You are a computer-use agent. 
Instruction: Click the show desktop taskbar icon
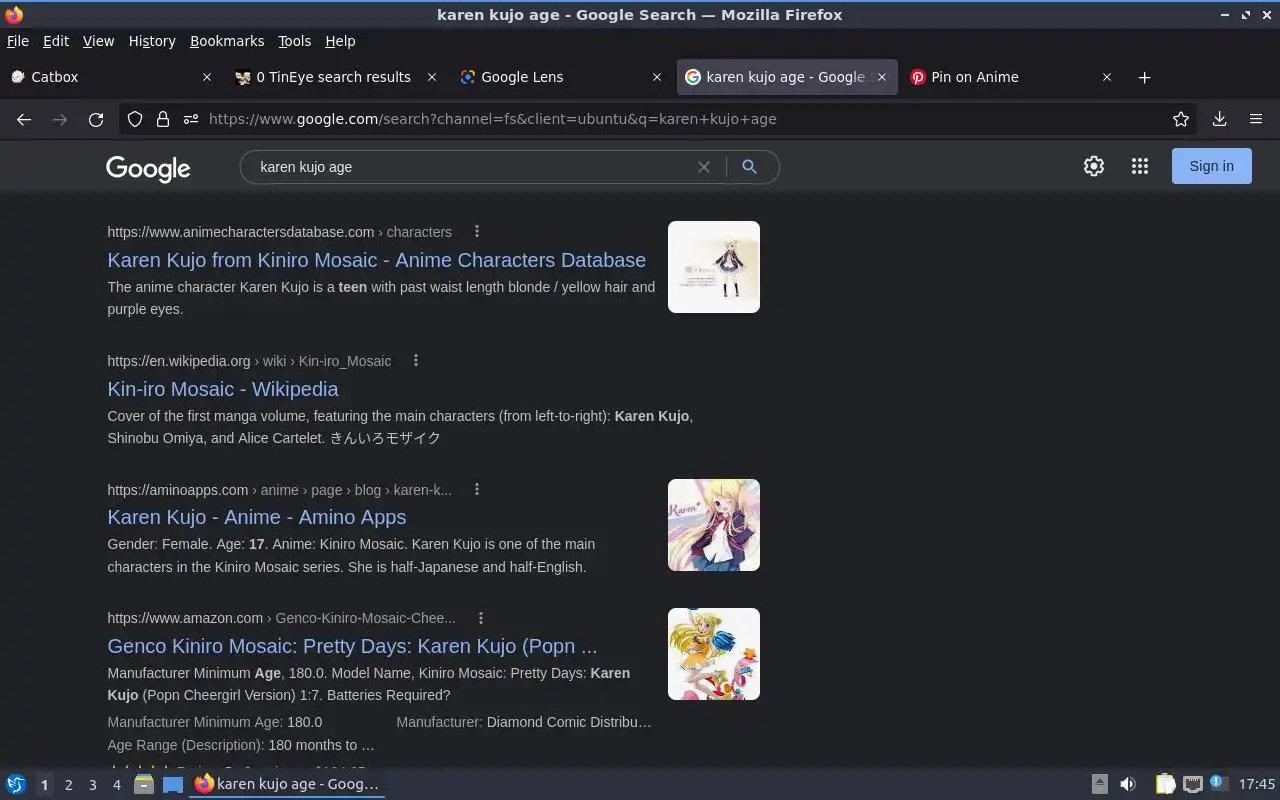click(x=173, y=784)
